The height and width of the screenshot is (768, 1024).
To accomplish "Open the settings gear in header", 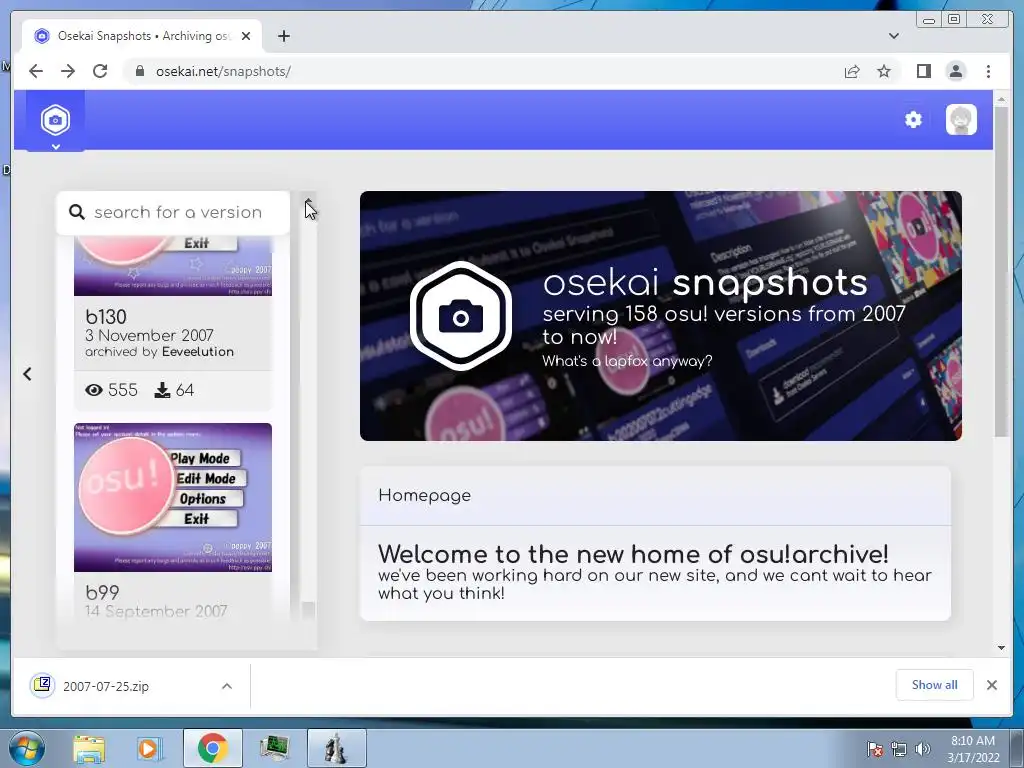I will 913,120.
